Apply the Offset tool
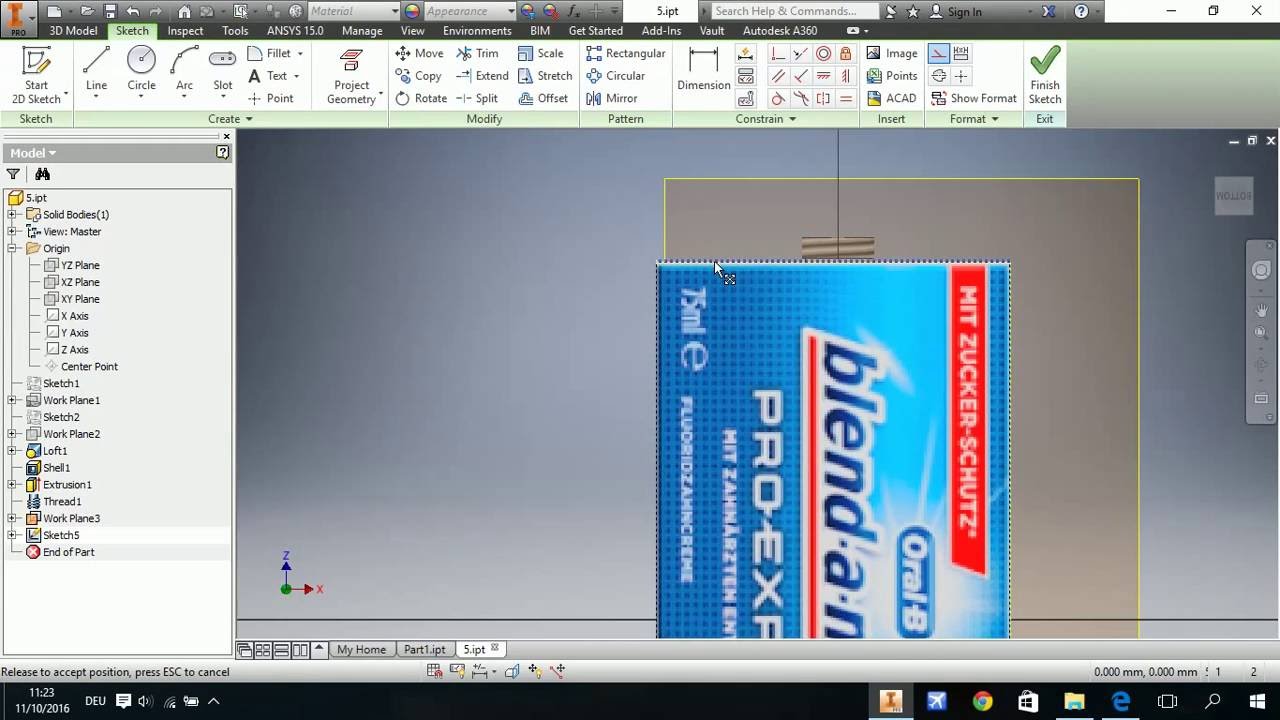The height and width of the screenshot is (720, 1280). click(543, 98)
